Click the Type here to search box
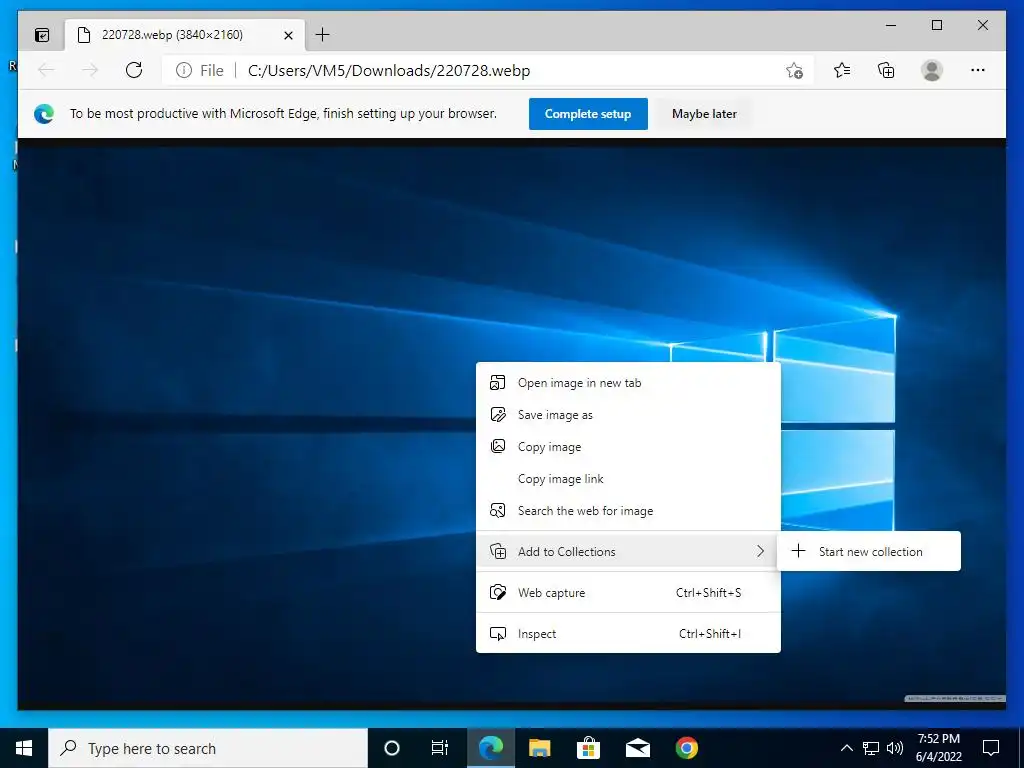 click(x=208, y=748)
